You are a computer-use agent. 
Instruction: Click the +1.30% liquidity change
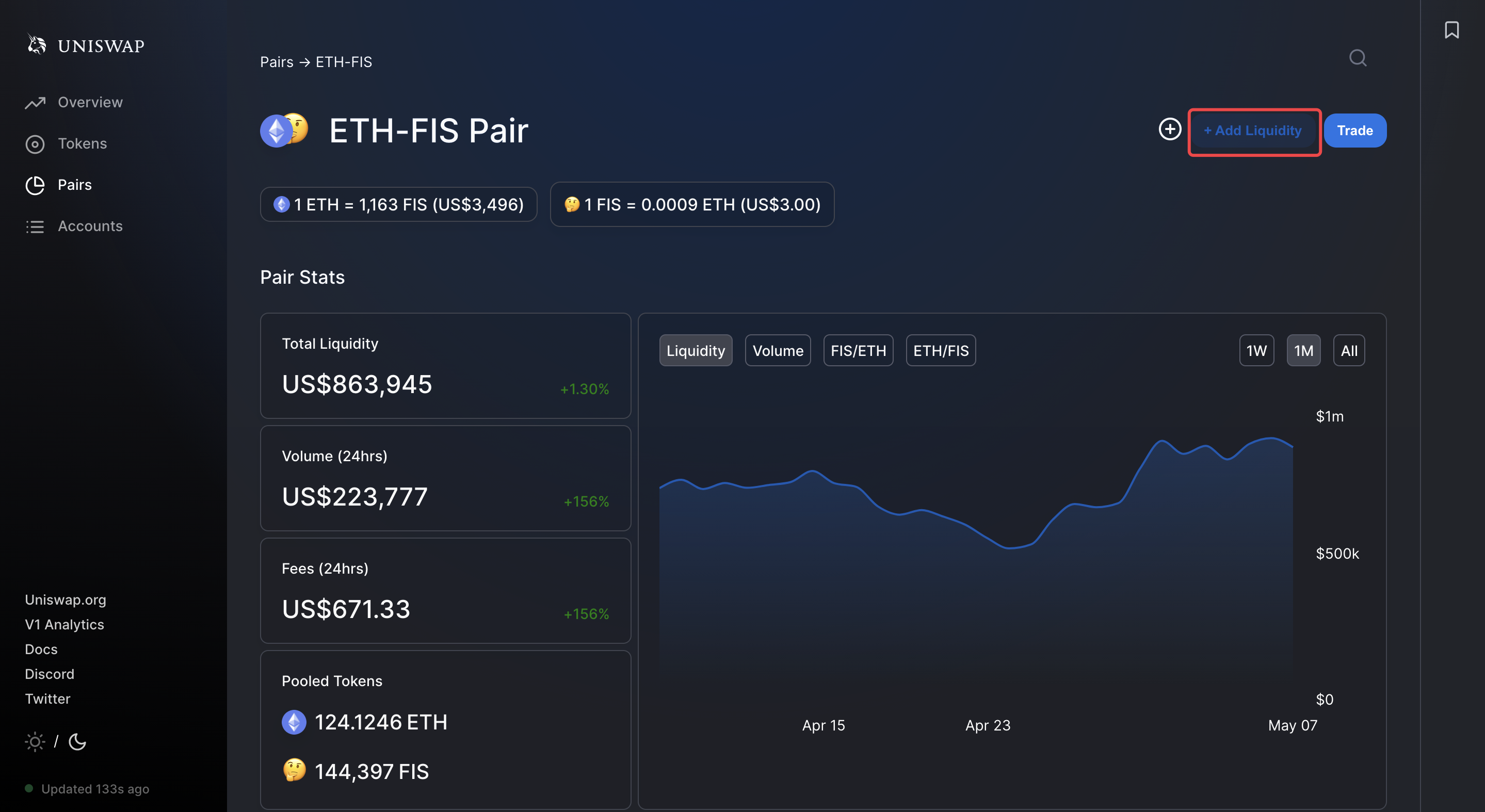pos(584,389)
